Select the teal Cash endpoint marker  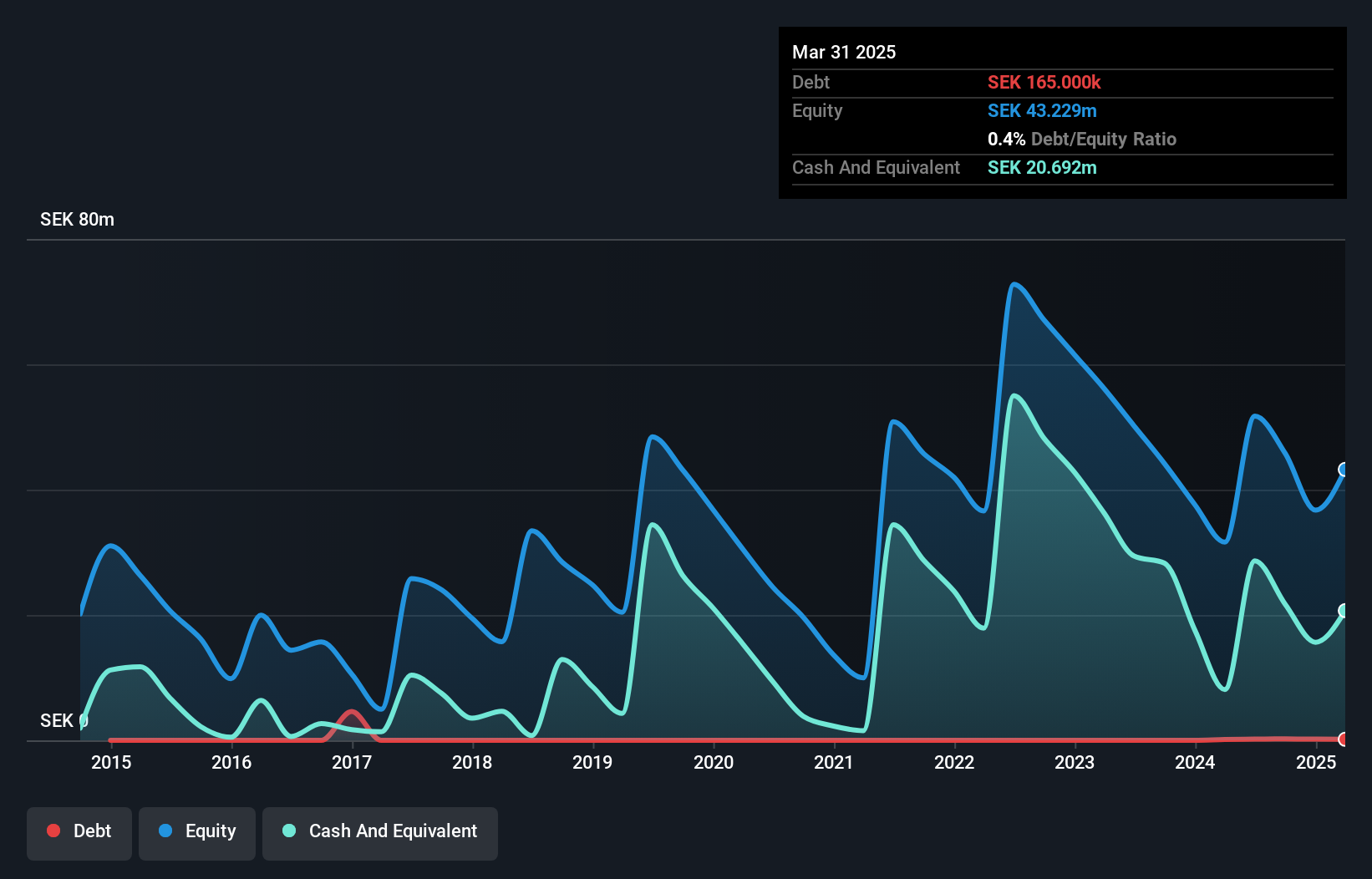[1344, 611]
